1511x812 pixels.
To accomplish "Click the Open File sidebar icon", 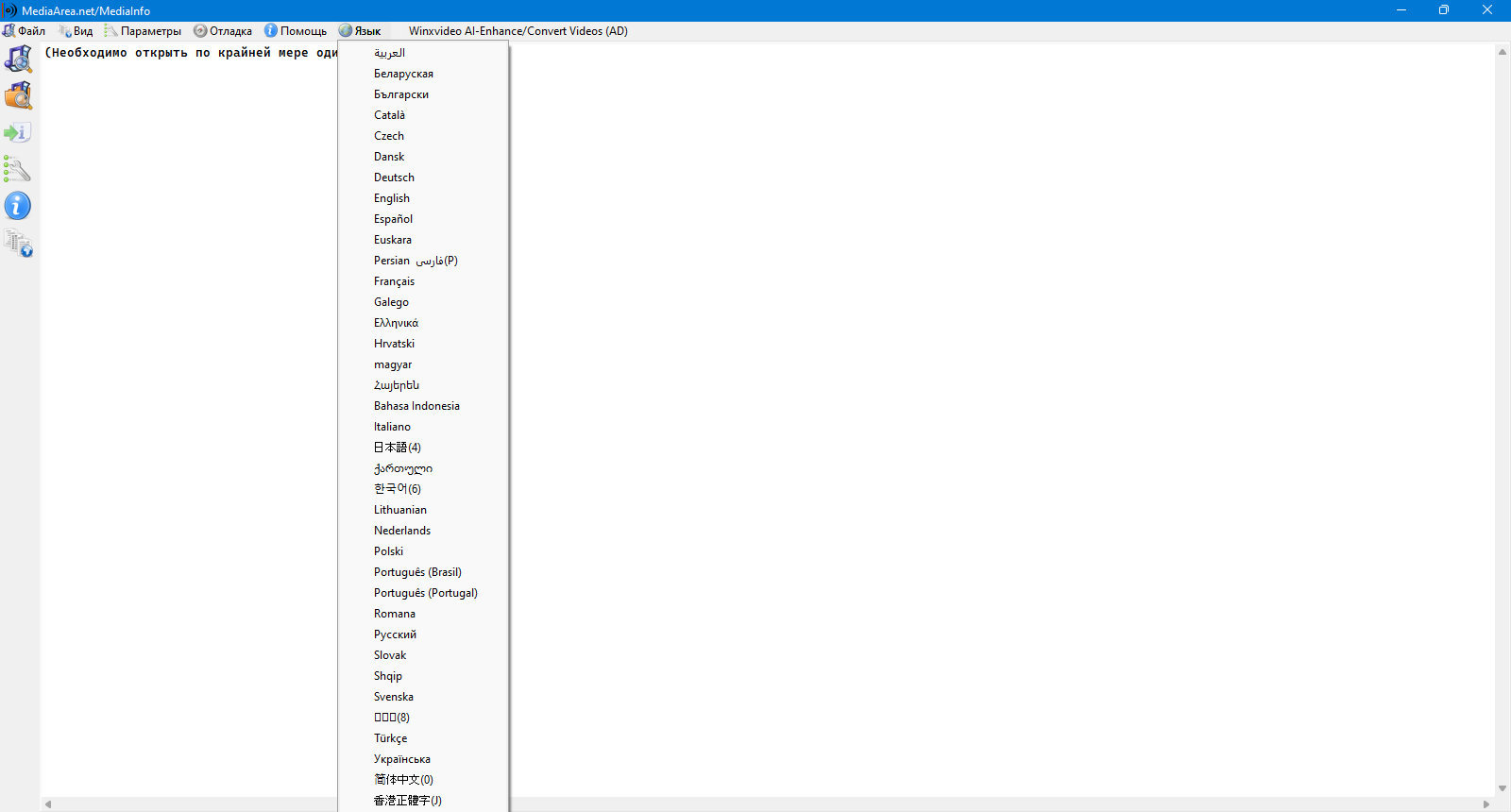I will tap(18, 59).
